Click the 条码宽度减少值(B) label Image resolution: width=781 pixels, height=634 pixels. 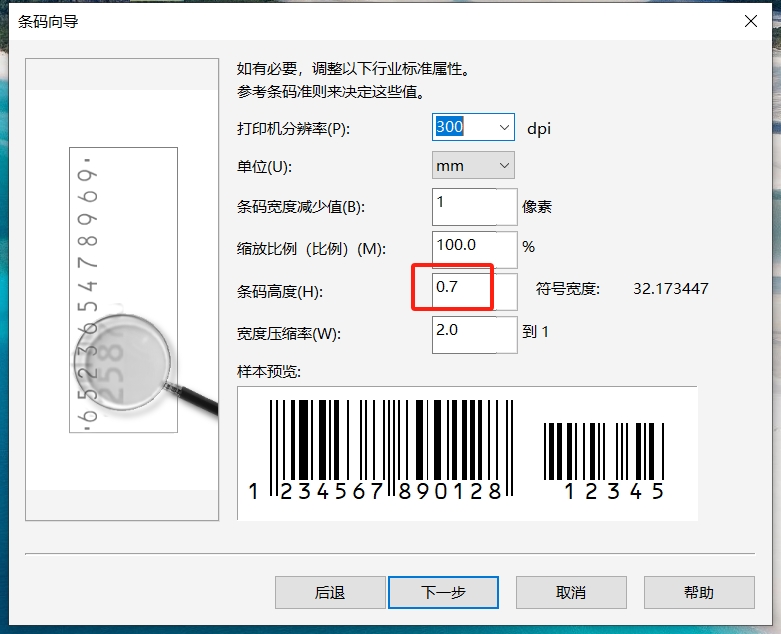pyautogui.click(x=301, y=206)
